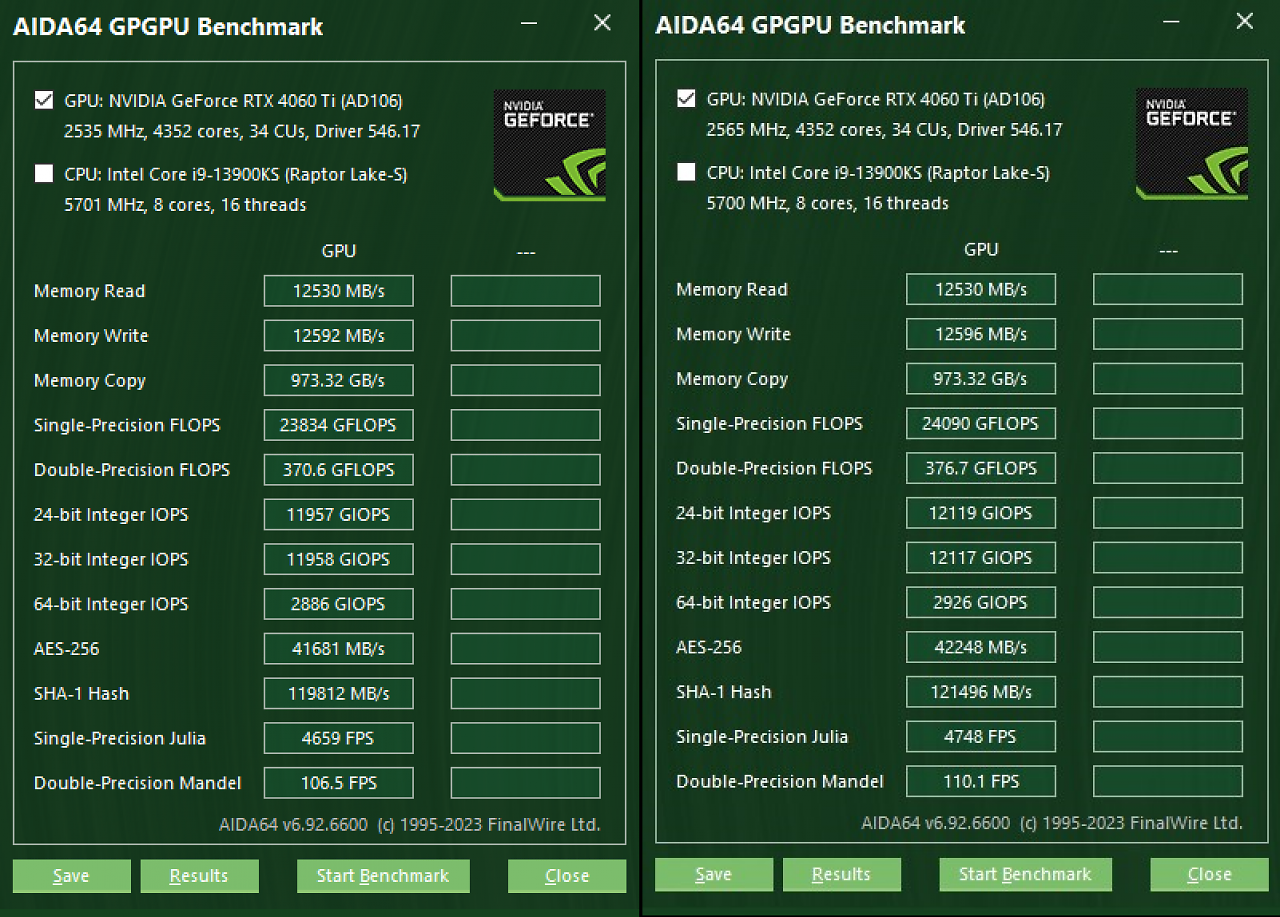Click GeForce logo in left window
Viewport: 1280px width, 917px height.
[x=549, y=145]
